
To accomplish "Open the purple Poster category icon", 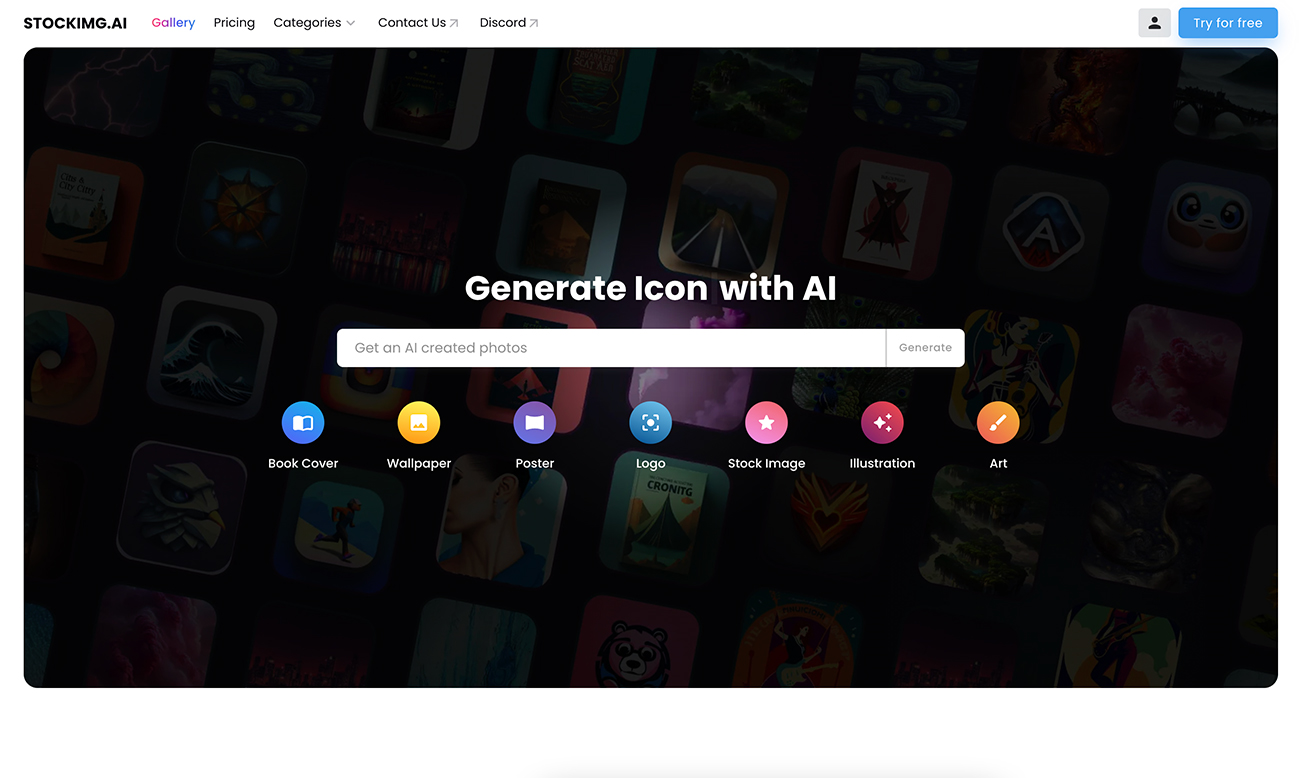I will 535,423.
